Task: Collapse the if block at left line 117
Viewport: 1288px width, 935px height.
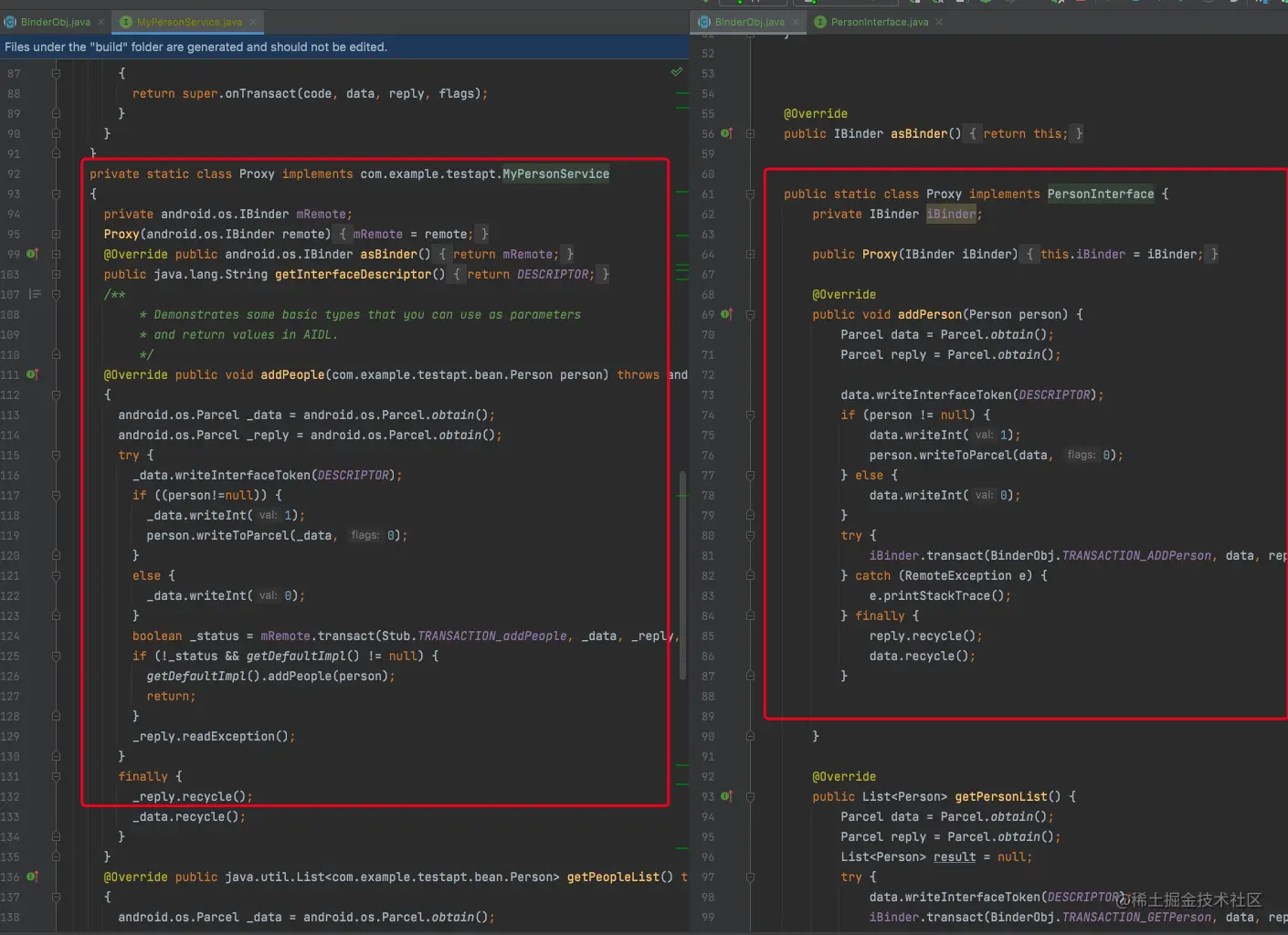Action: [56, 495]
